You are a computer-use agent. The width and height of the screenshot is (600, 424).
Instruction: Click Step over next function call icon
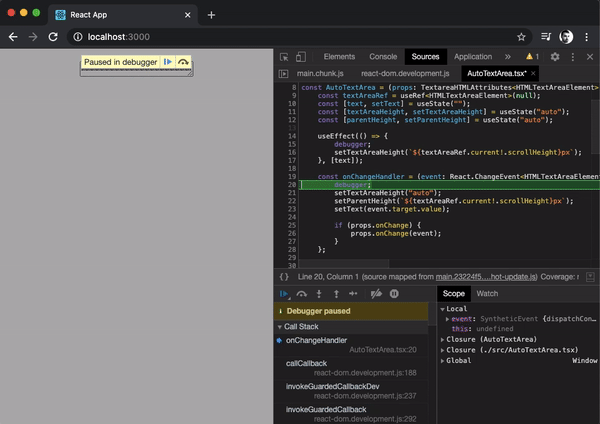pyautogui.click(x=301, y=294)
